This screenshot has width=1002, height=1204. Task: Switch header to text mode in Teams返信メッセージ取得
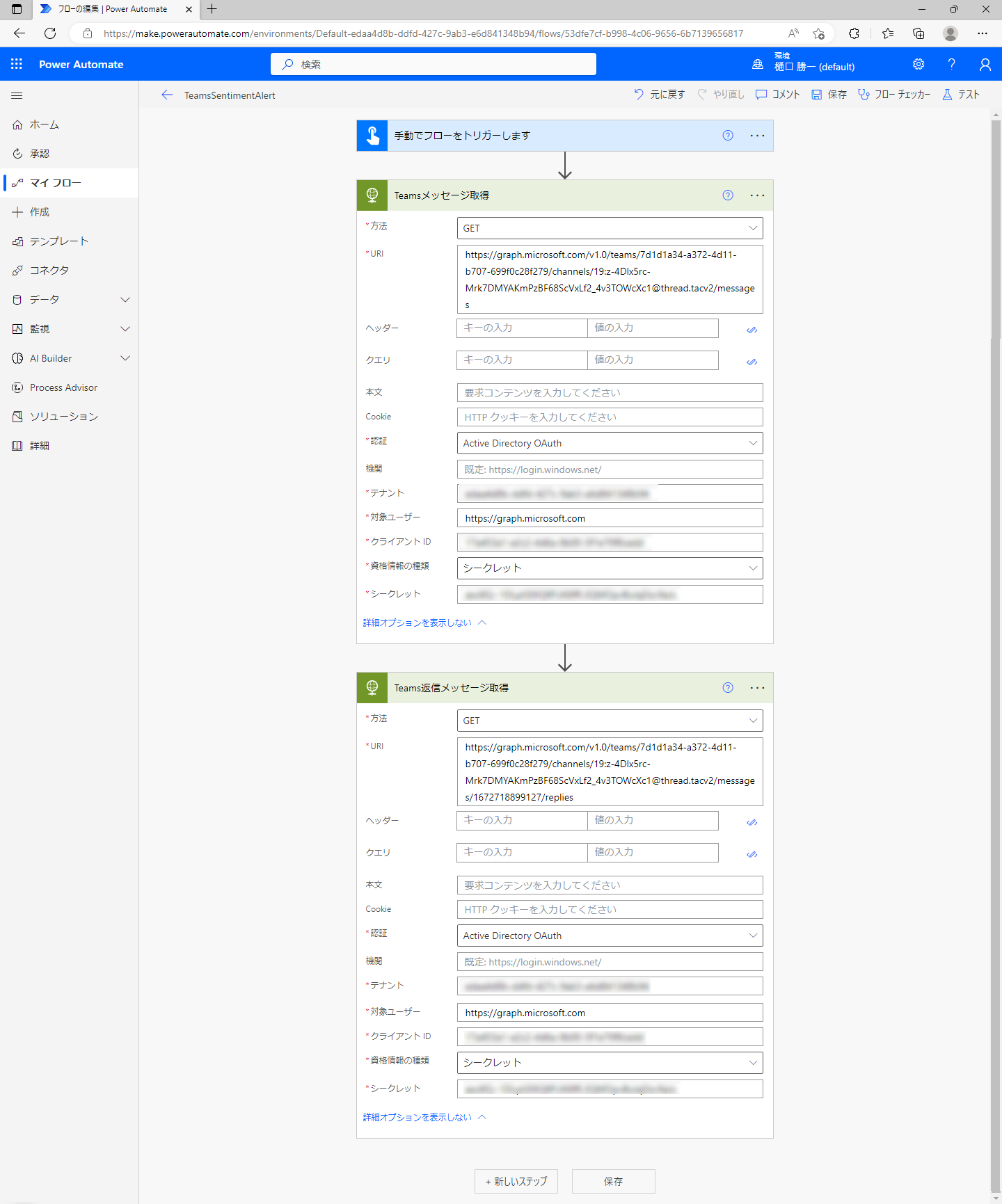752,823
